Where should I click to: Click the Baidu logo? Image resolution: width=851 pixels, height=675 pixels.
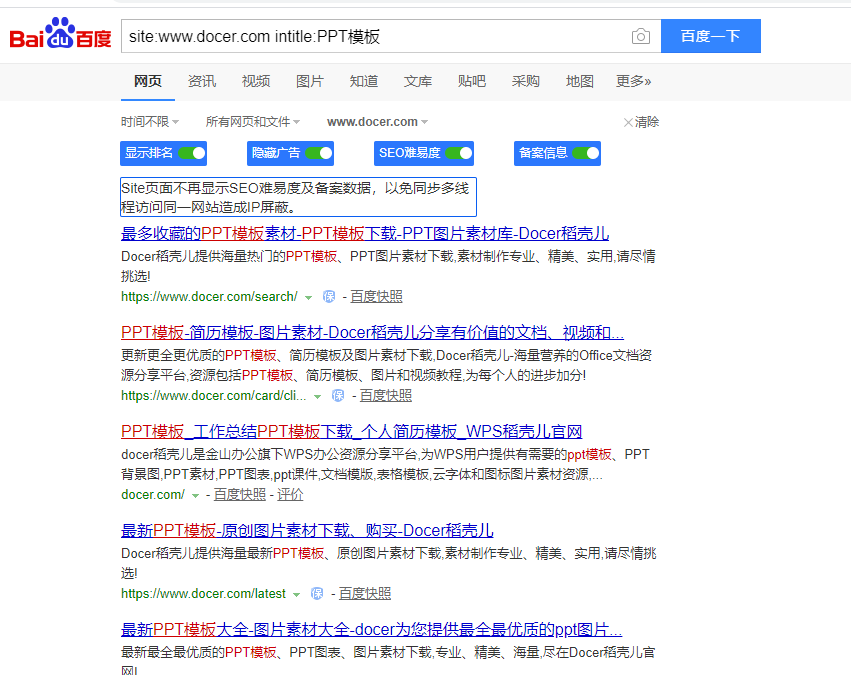click(60, 35)
